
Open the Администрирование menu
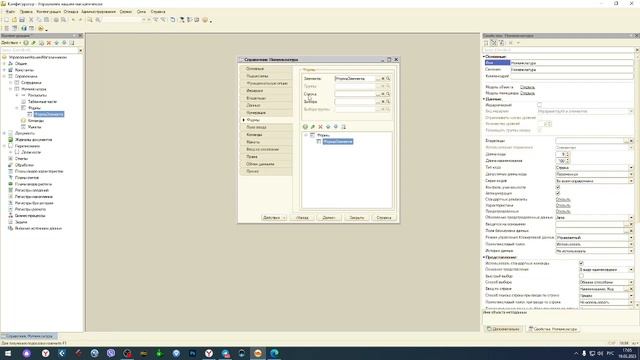pos(98,12)
